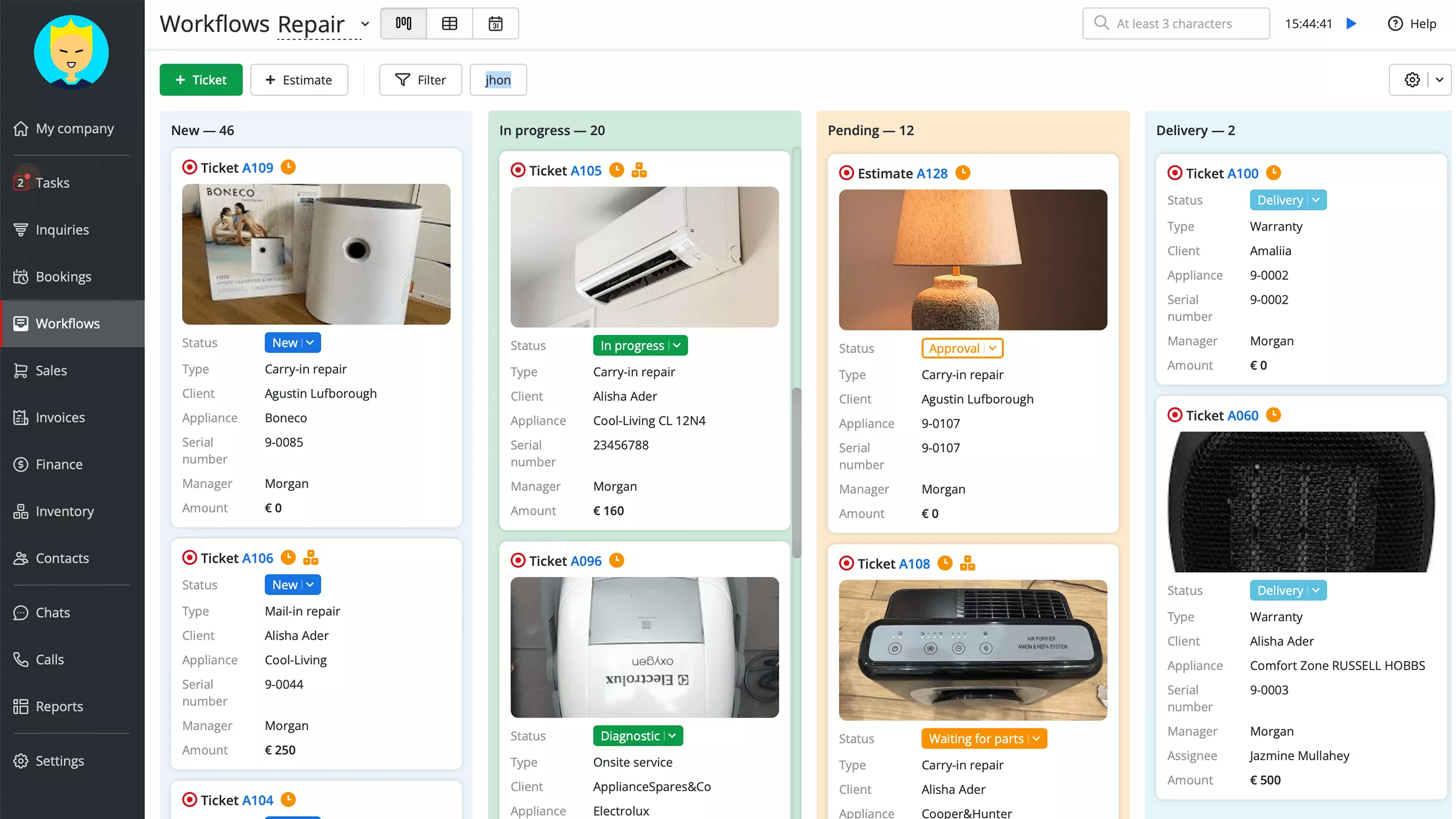Open the Estimate creation button

(x=299, y=80)
